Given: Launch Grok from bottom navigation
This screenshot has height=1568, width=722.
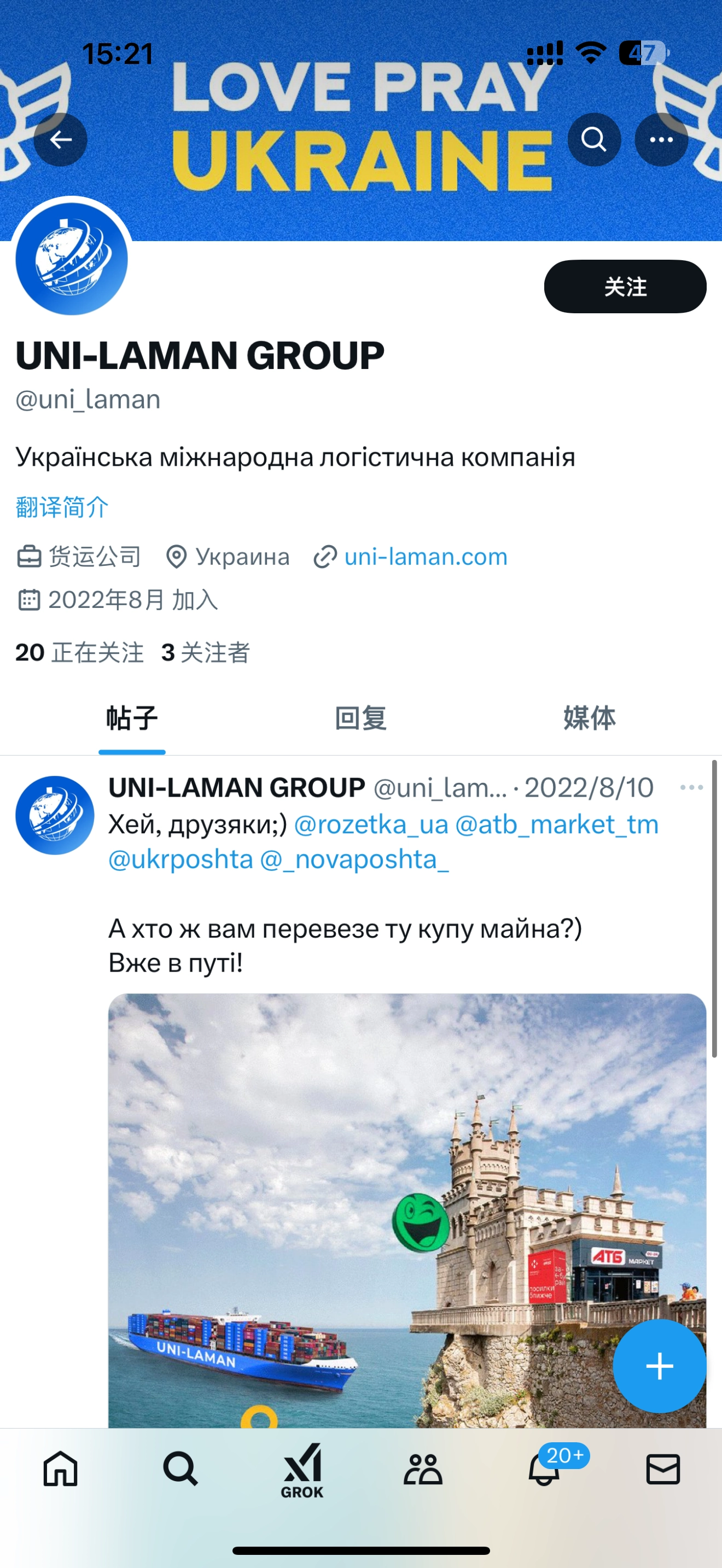Looking at the screenshot, I should (x=302, y=1471).
